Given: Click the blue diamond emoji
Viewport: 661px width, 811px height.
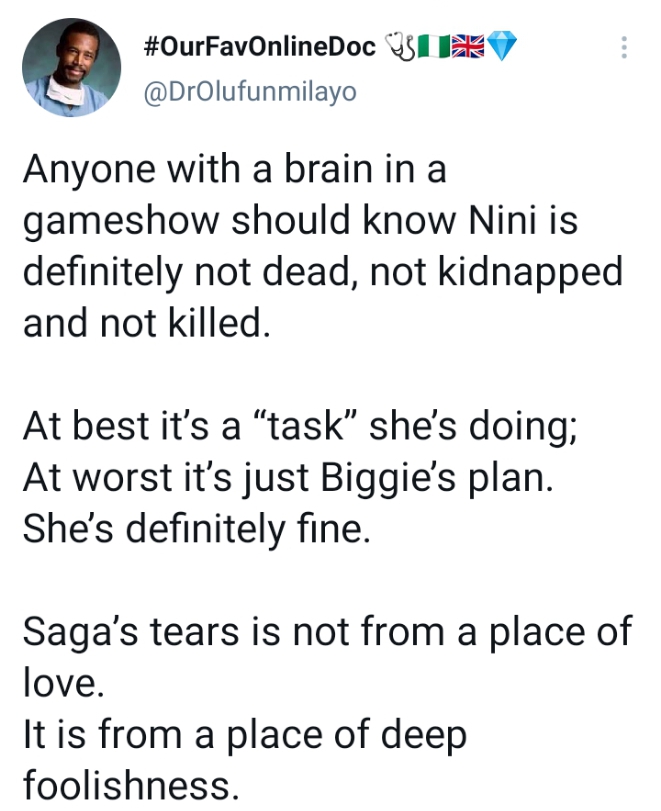Looking at the screenshot, I should click(x=502, y=47).
